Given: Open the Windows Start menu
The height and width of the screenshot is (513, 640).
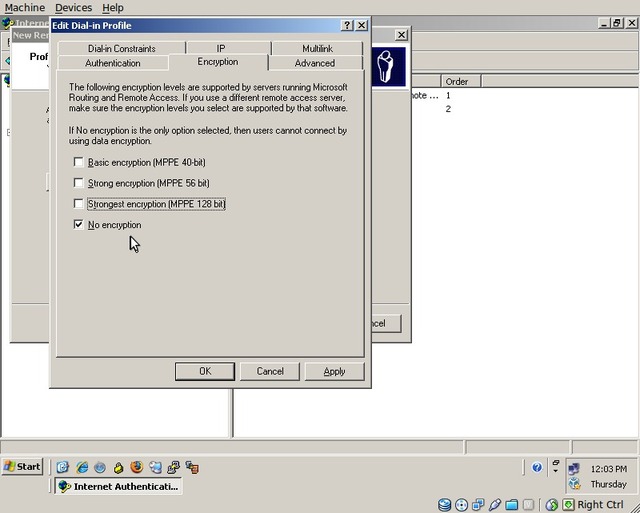Looking at the screenshot, I should click(x=23, y=467).
